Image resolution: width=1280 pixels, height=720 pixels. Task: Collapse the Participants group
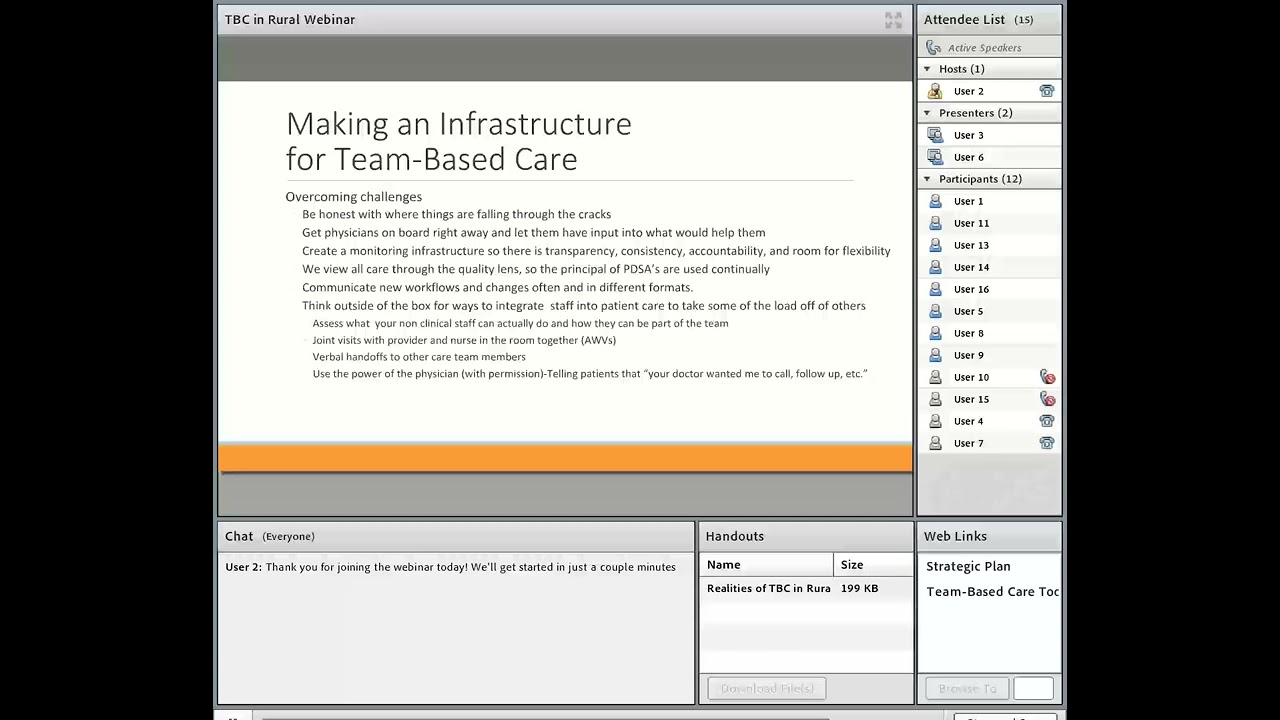click(x=927, y=179)
